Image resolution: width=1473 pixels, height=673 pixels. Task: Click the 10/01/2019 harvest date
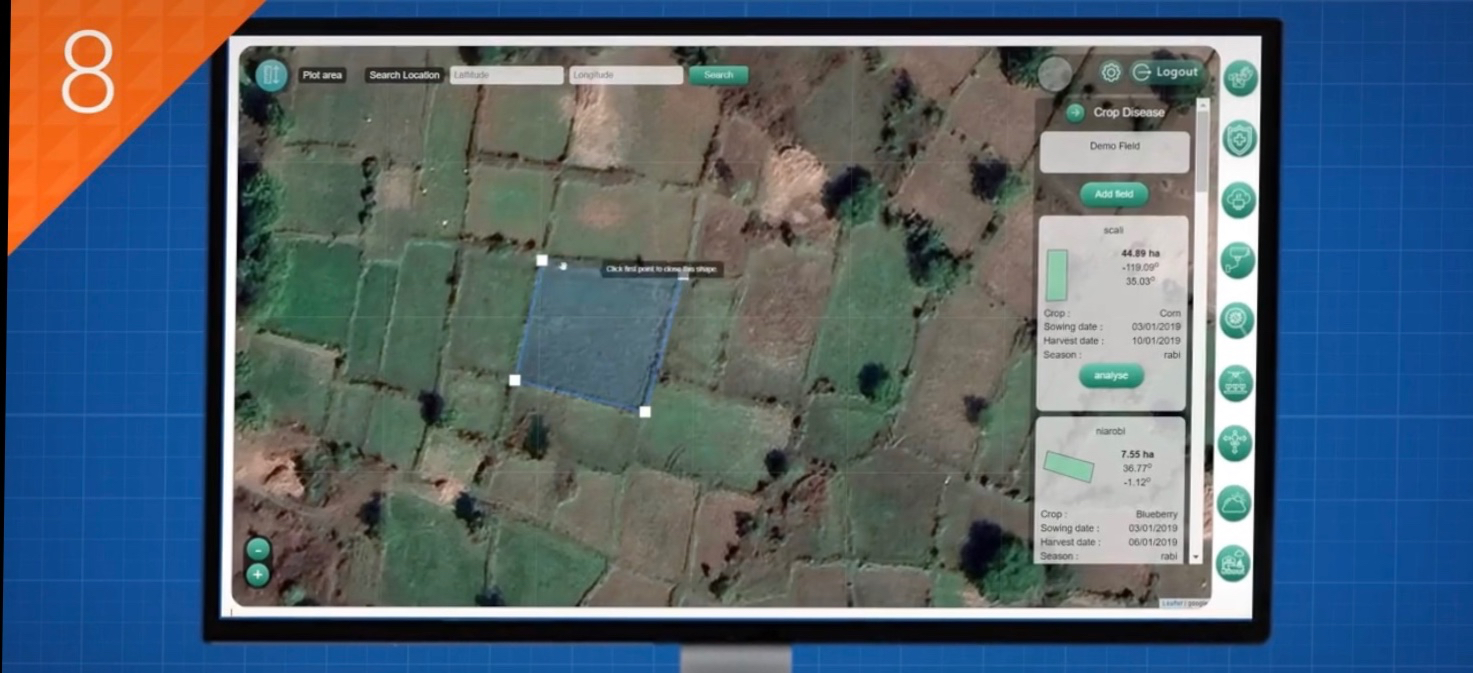coord(1156,341)
